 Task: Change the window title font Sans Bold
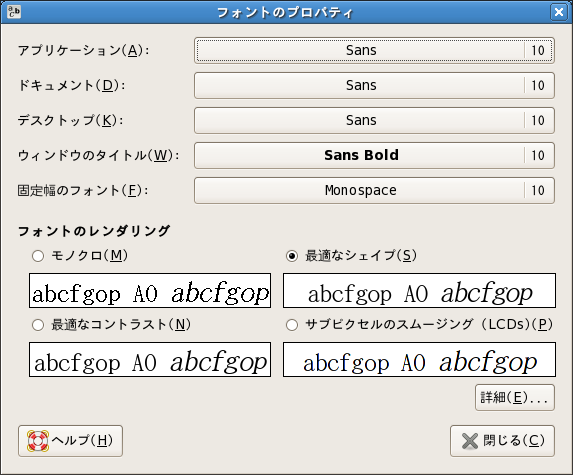pos(374,155)
